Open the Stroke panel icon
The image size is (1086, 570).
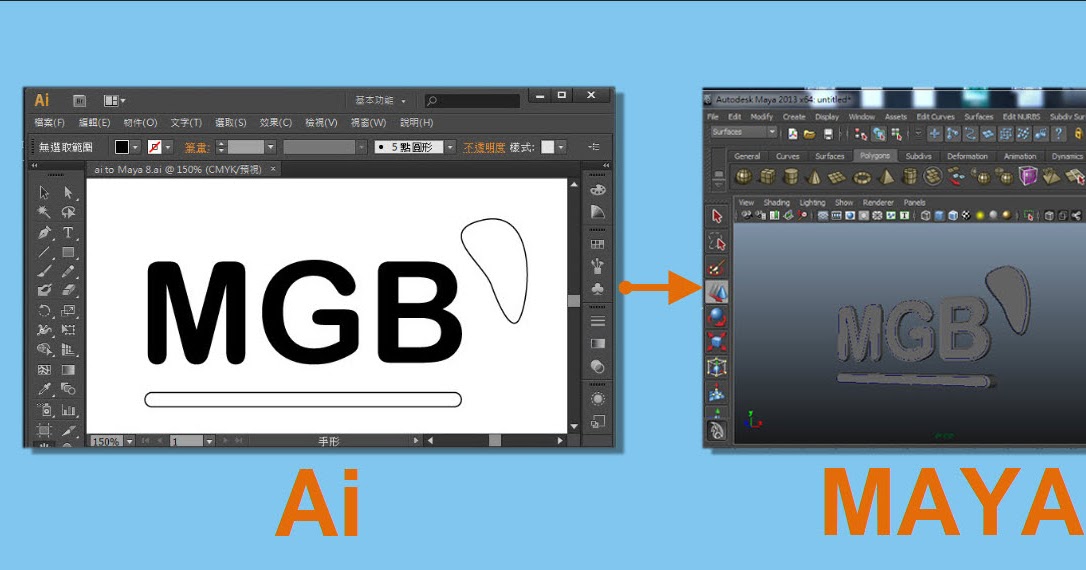coord(598,321)
